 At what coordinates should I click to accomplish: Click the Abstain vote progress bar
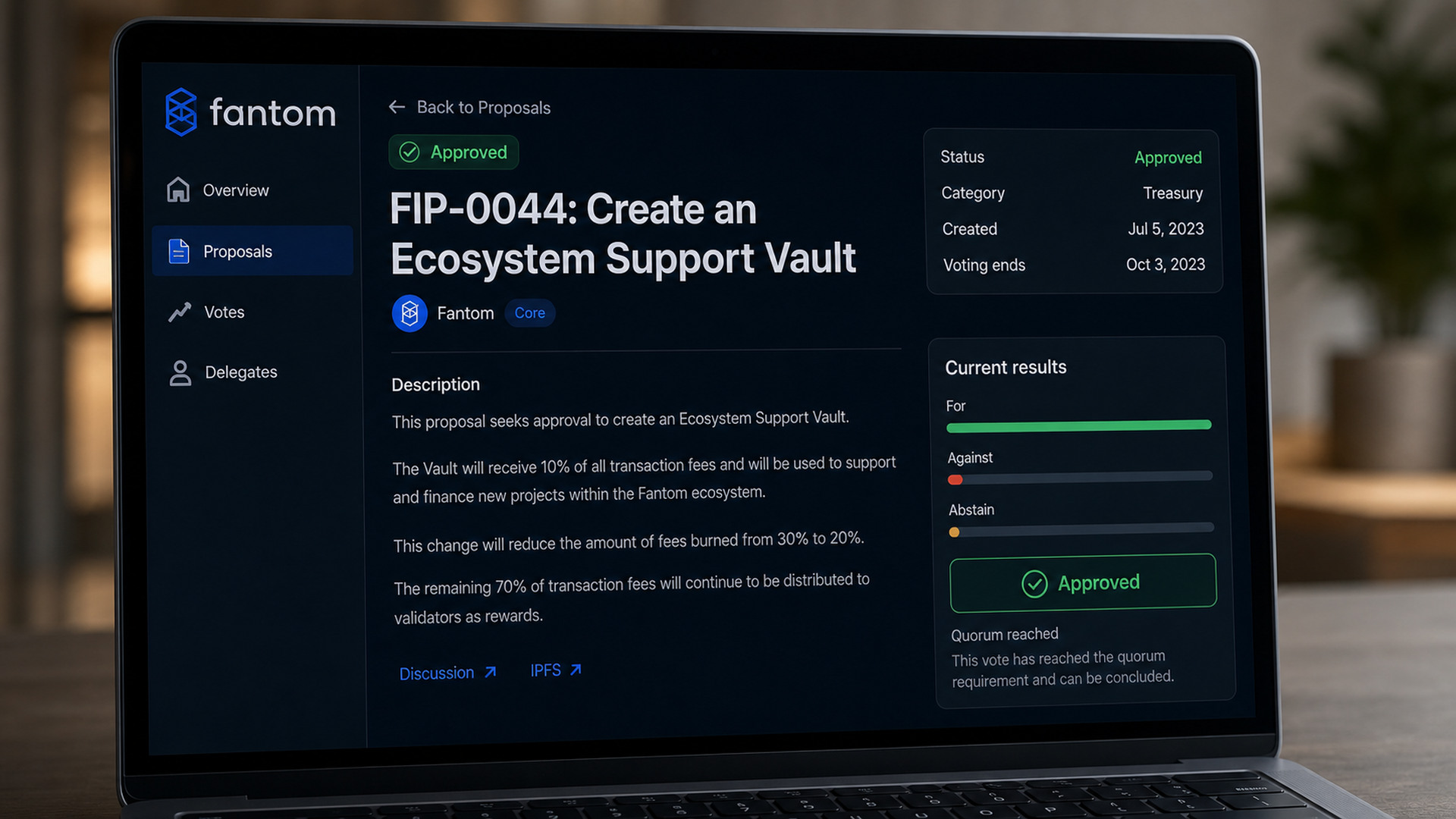click(x=1081, y=529)
